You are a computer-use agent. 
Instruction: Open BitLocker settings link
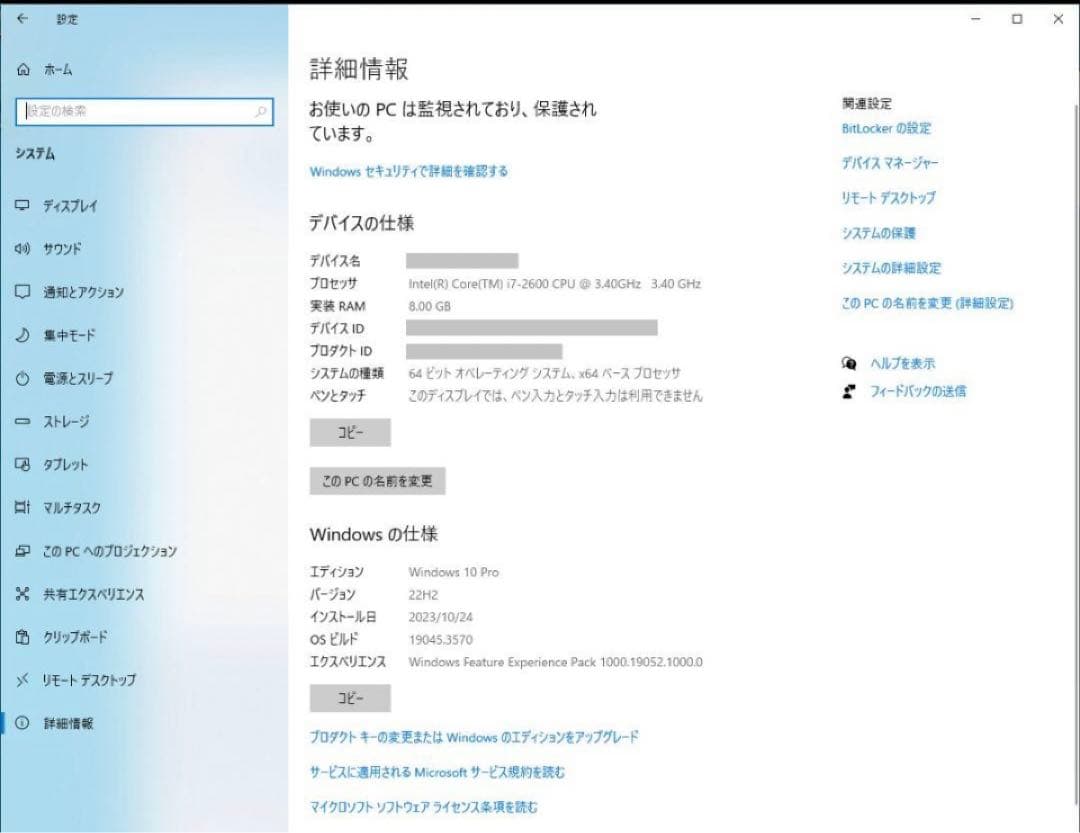point(886,128)
